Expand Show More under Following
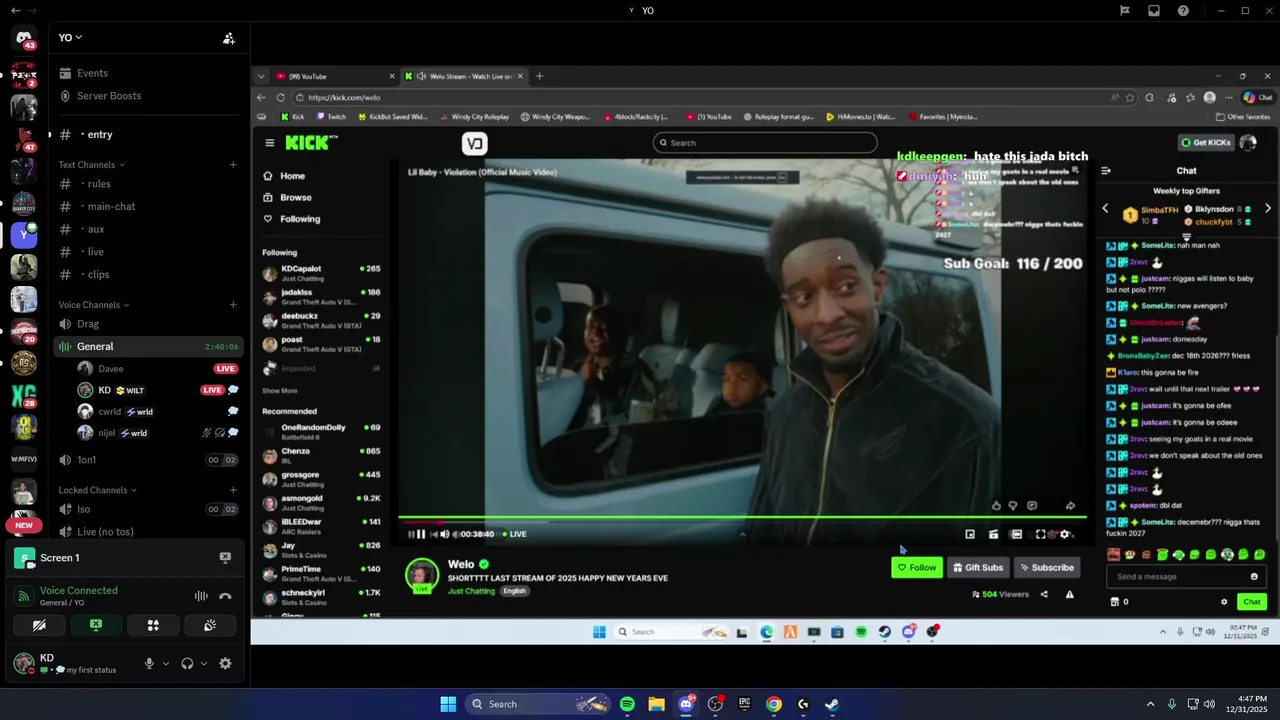The width and height of the screenshot is (1280, 720). click(x=280, y=391)
